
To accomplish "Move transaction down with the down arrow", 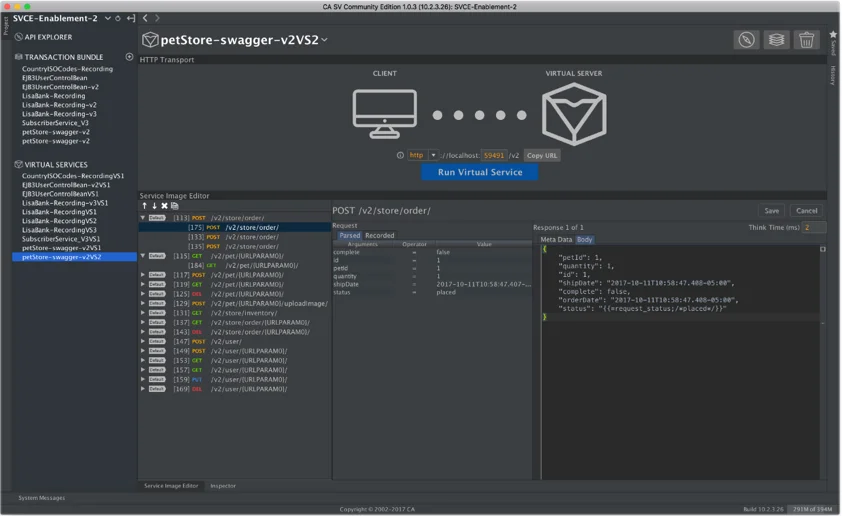I will tap(155, 206).
